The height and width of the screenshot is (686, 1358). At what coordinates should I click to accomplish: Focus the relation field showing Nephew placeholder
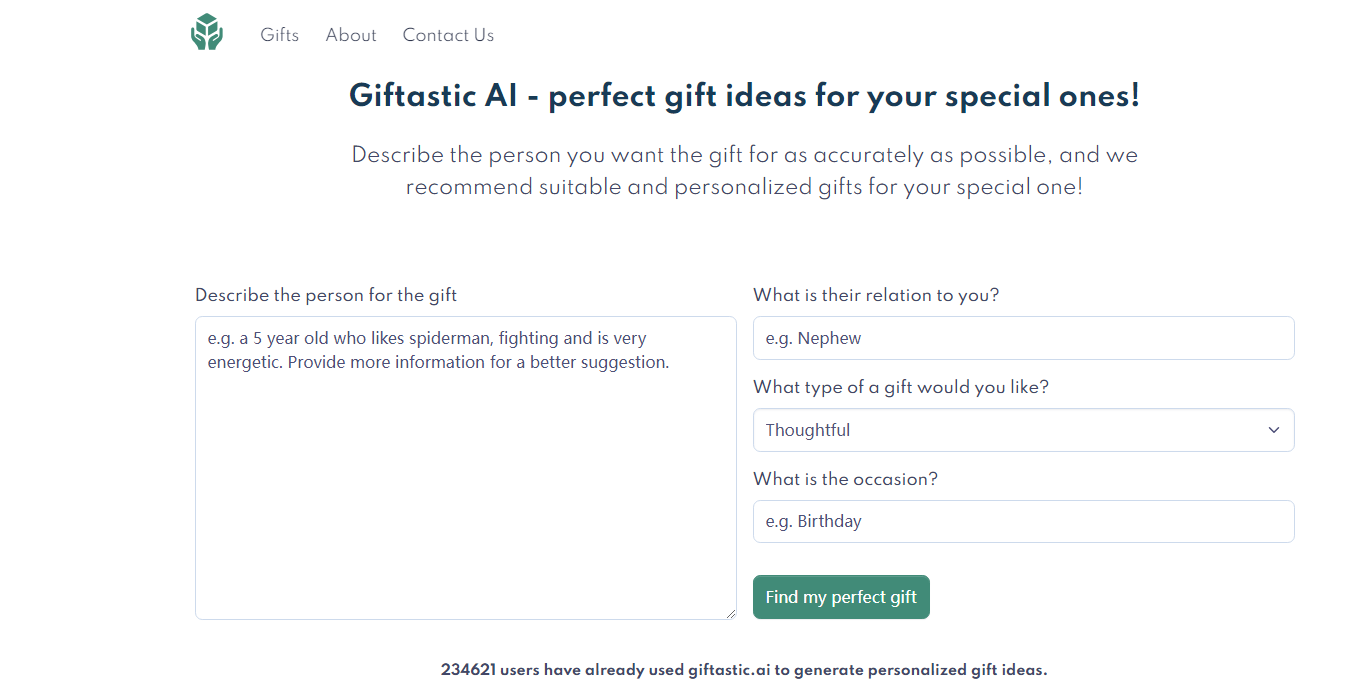pos(1023,338)
